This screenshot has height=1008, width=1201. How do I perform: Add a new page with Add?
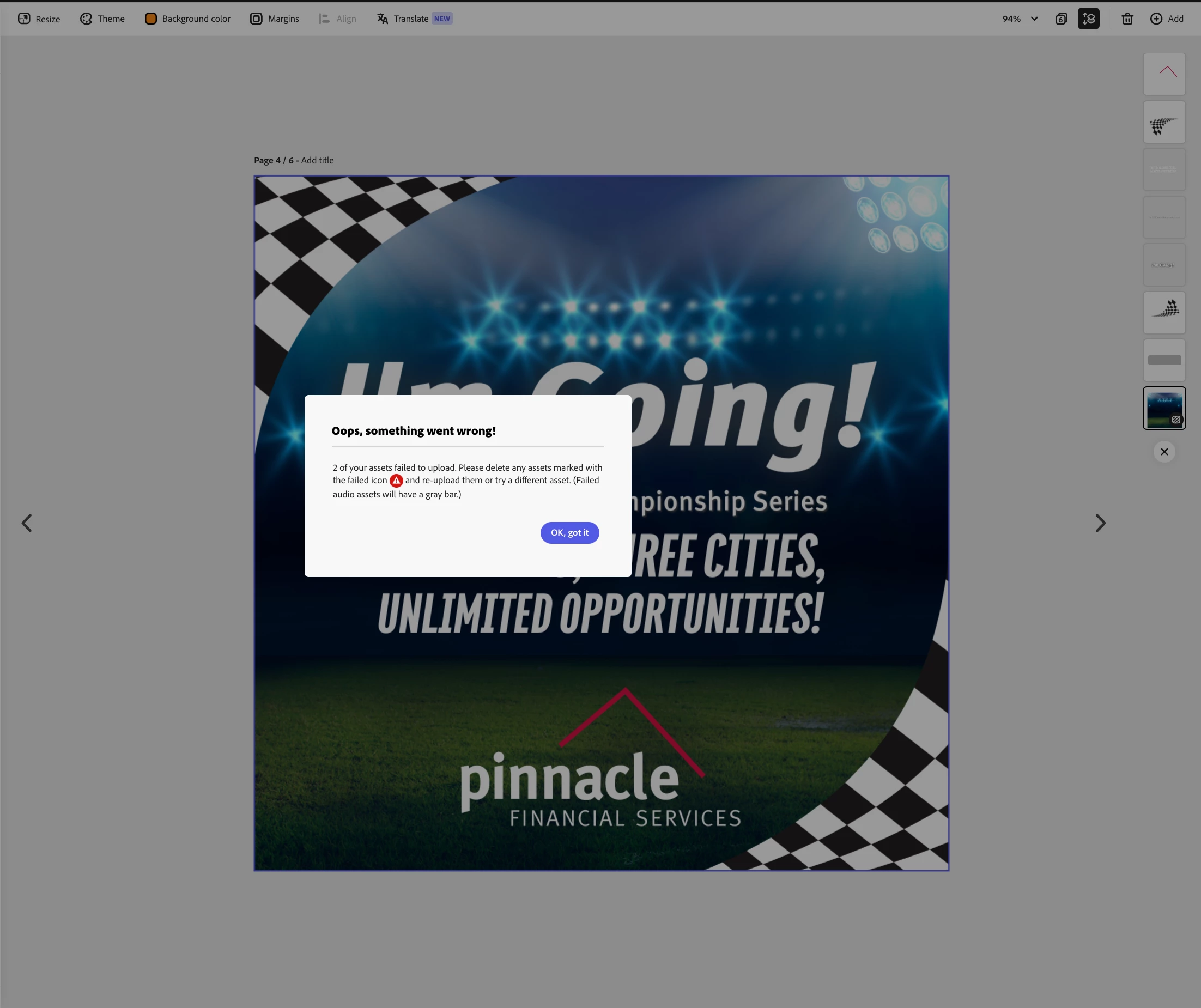click(x=1167, y=19)
